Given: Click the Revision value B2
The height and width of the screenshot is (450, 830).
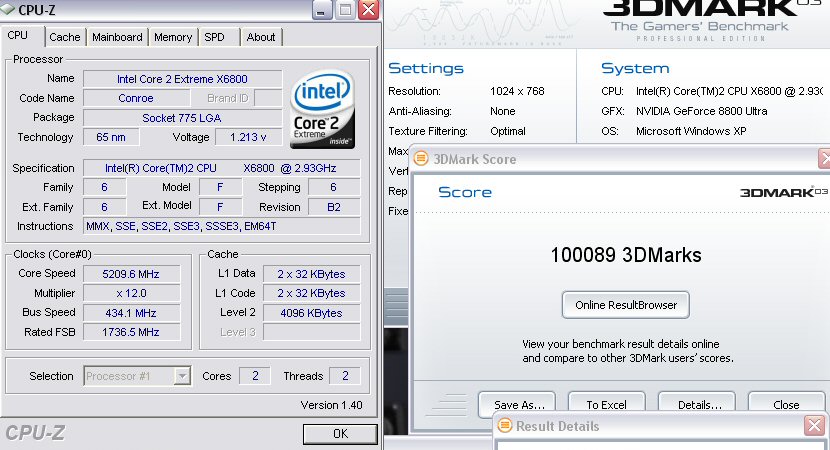Looking at the screenshot, I should point(334,207).
